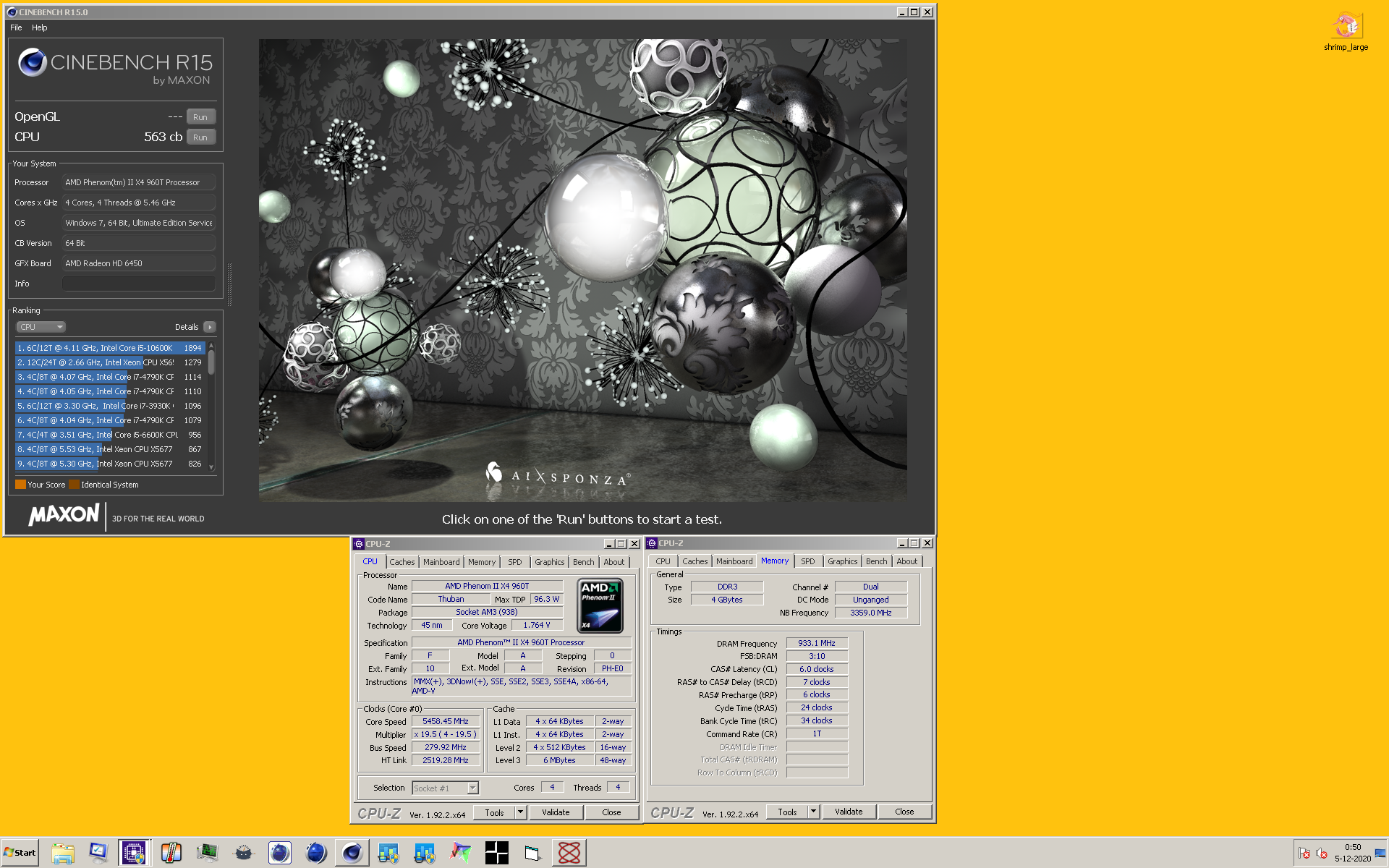Run the CPU benchmark test

(x=200, y=137)
